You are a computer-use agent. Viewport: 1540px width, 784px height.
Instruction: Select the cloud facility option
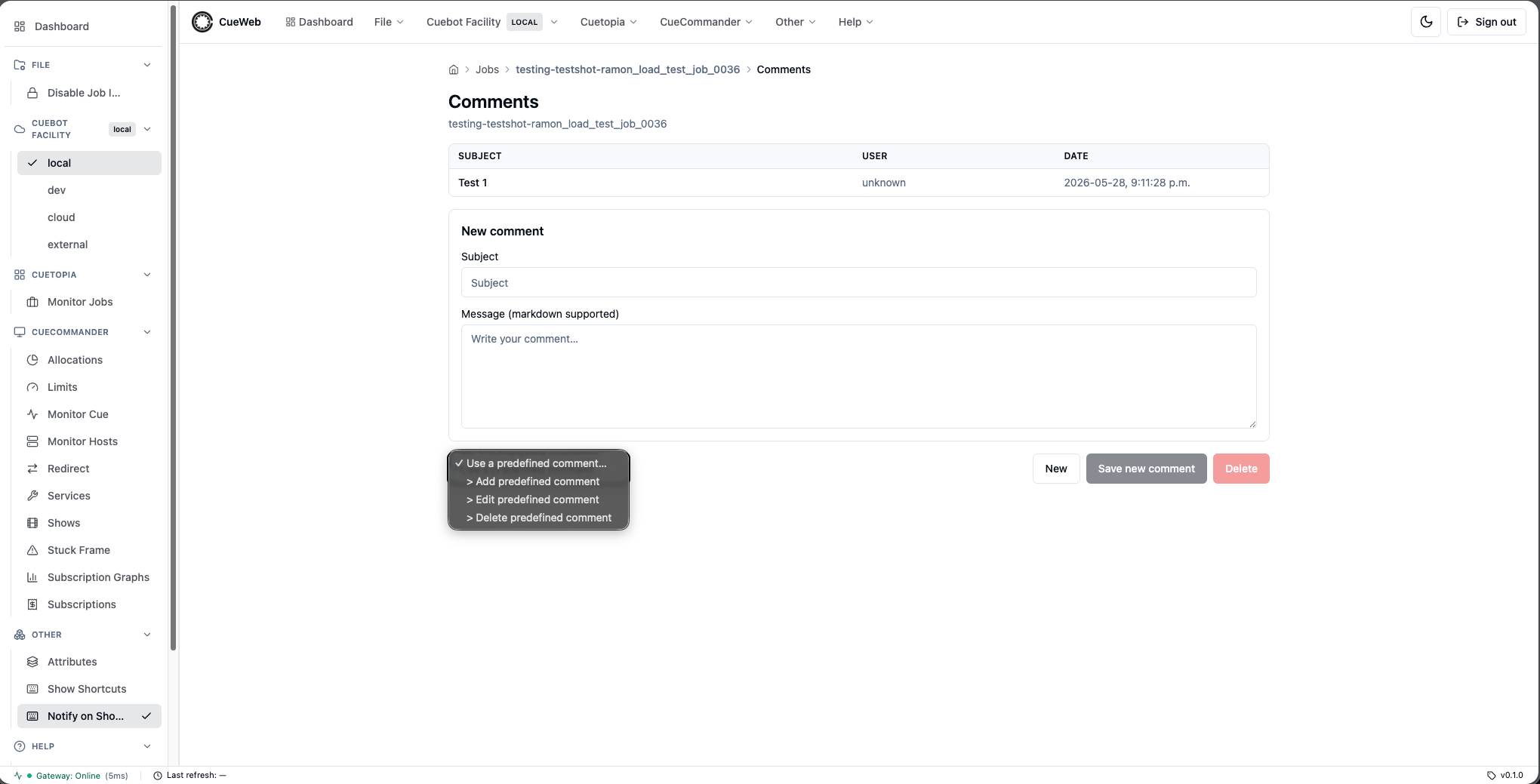pos(89,217)
